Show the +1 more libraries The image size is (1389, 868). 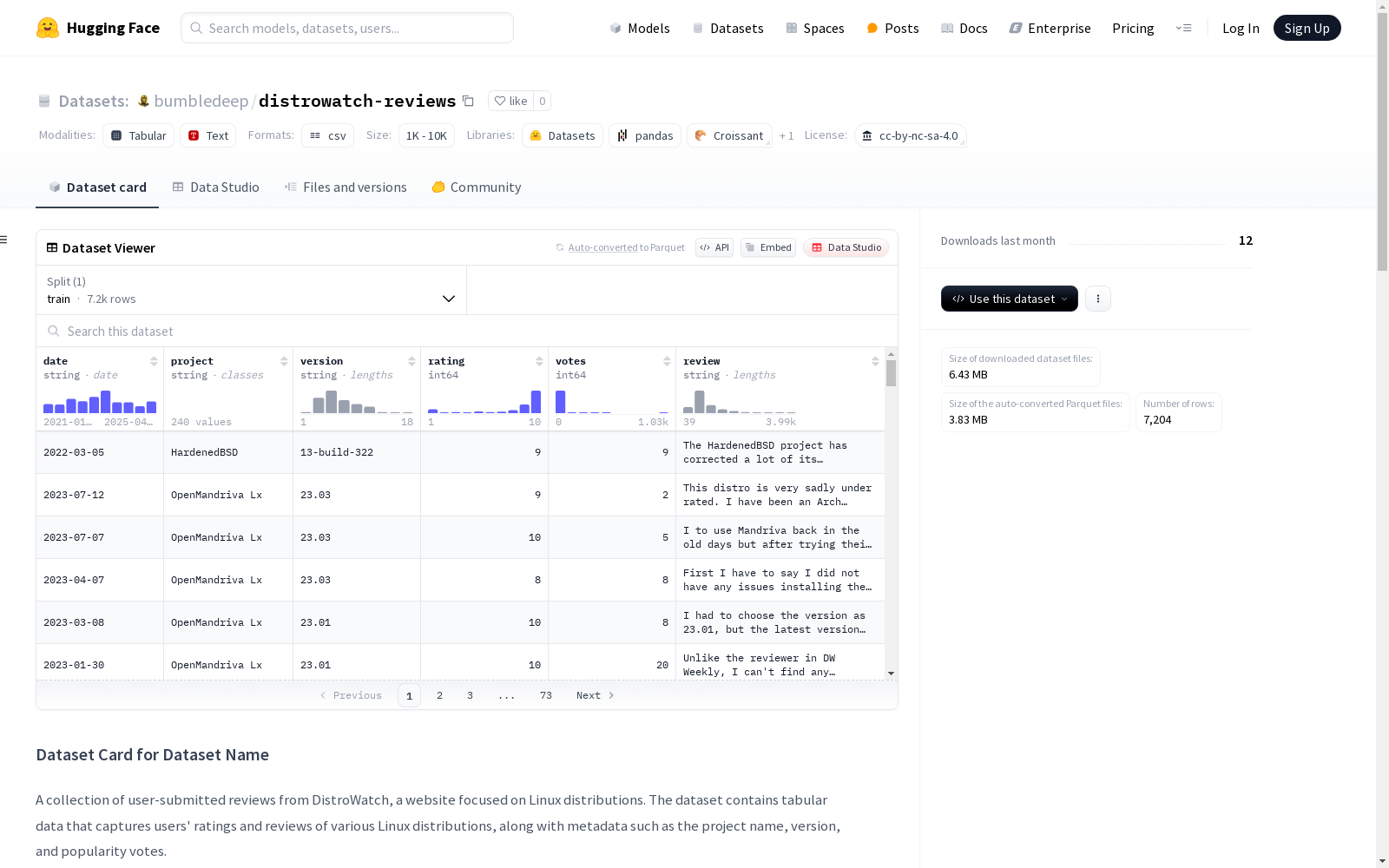787,135
